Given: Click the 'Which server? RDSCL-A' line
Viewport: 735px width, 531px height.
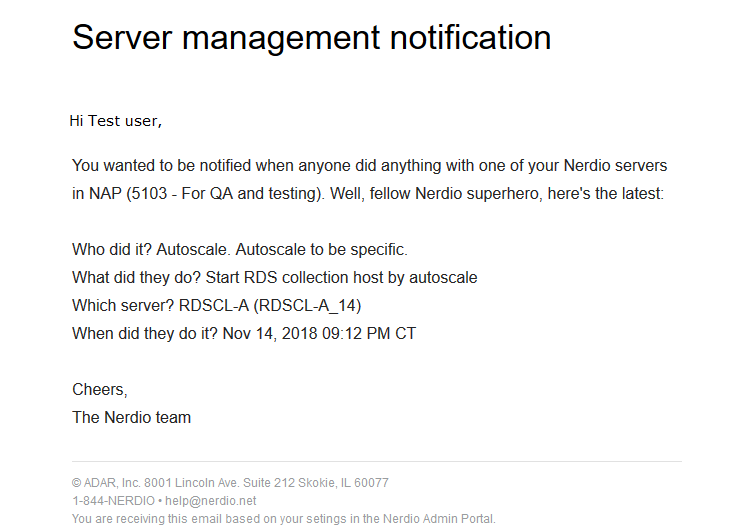Looking at the screenshot, I should click(217, 306).
